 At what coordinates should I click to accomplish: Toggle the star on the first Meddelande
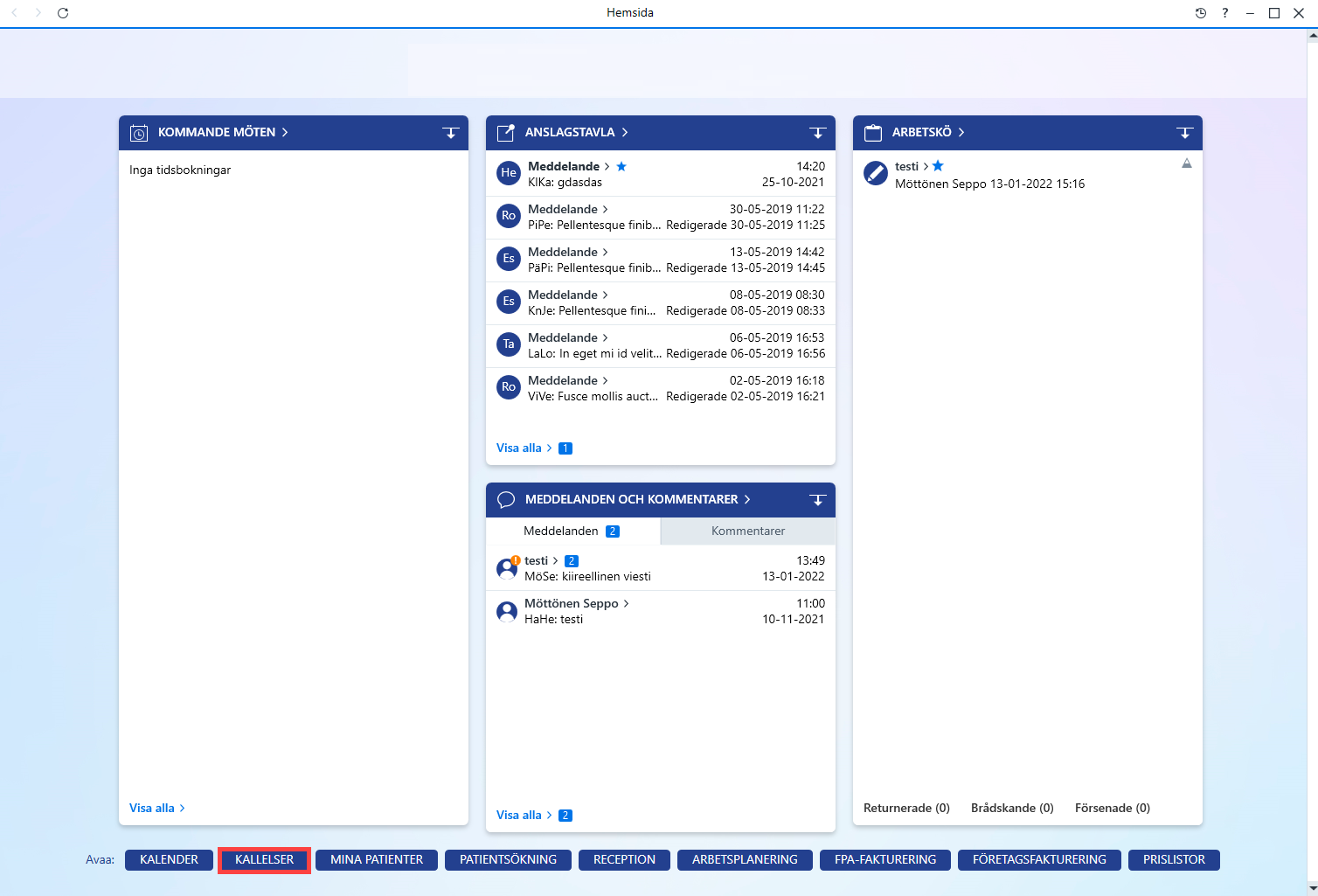click(621, 166)
